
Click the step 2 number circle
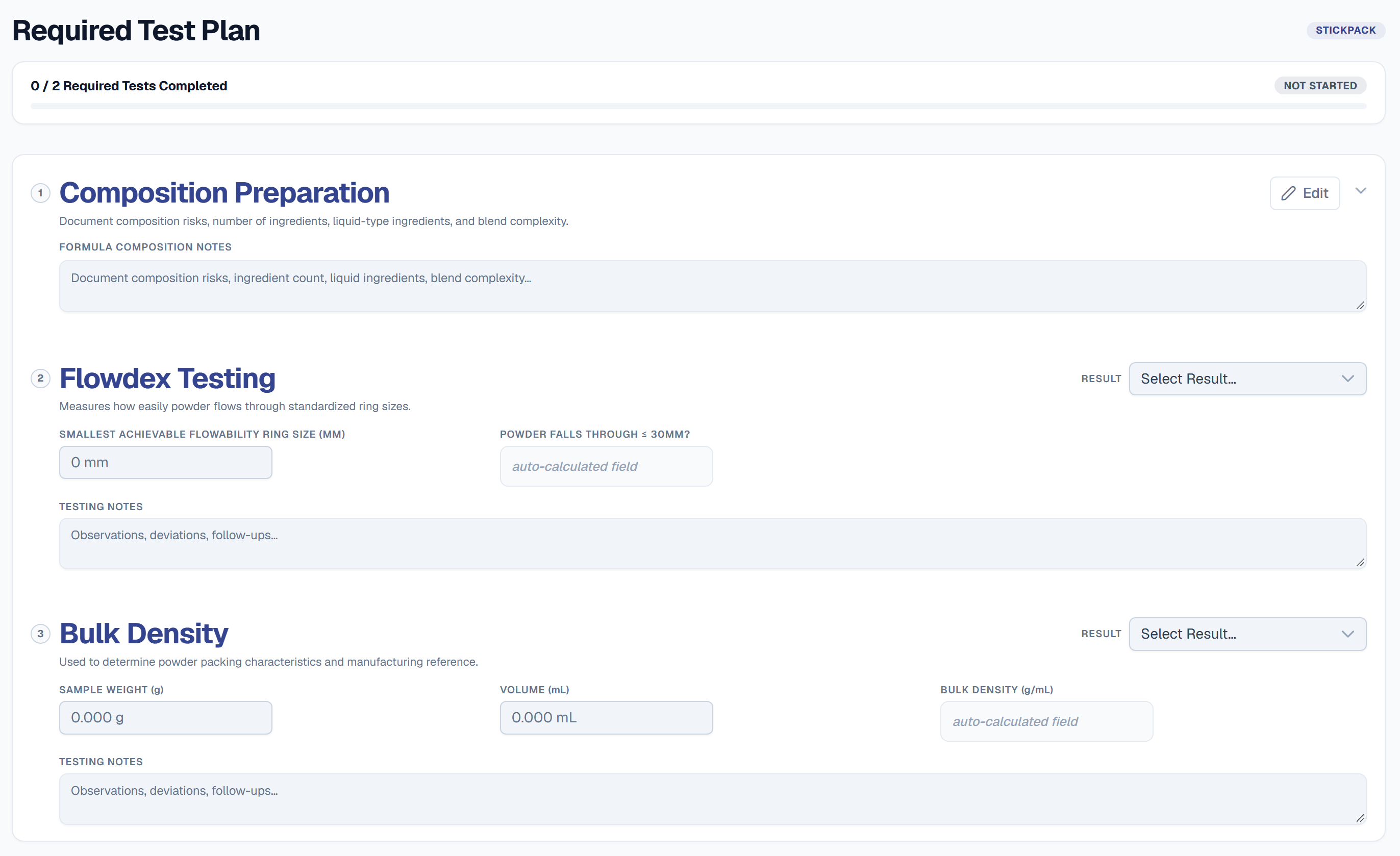(x=40, y=379)
